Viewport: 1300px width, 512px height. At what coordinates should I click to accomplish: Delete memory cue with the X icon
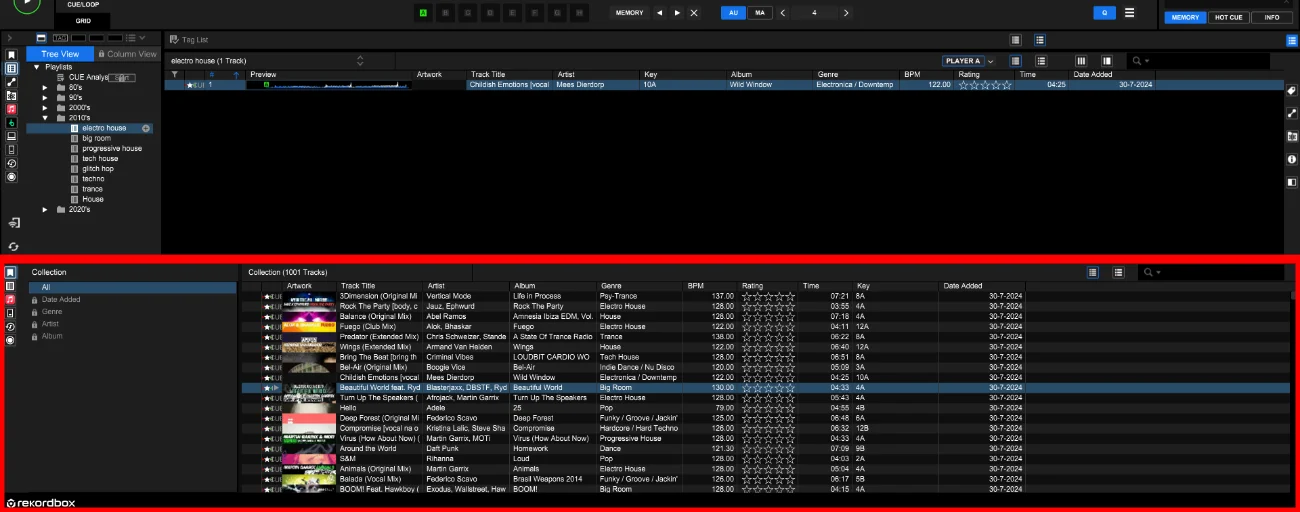coord(694,13)
